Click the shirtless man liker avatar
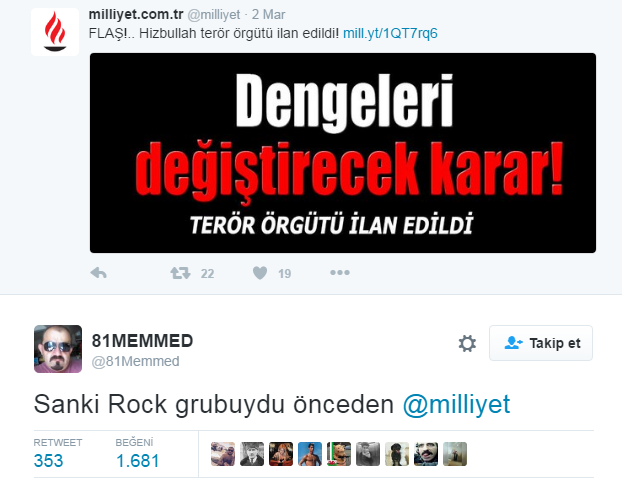Screen dimensions: 622x492 (x=310, y=454)
